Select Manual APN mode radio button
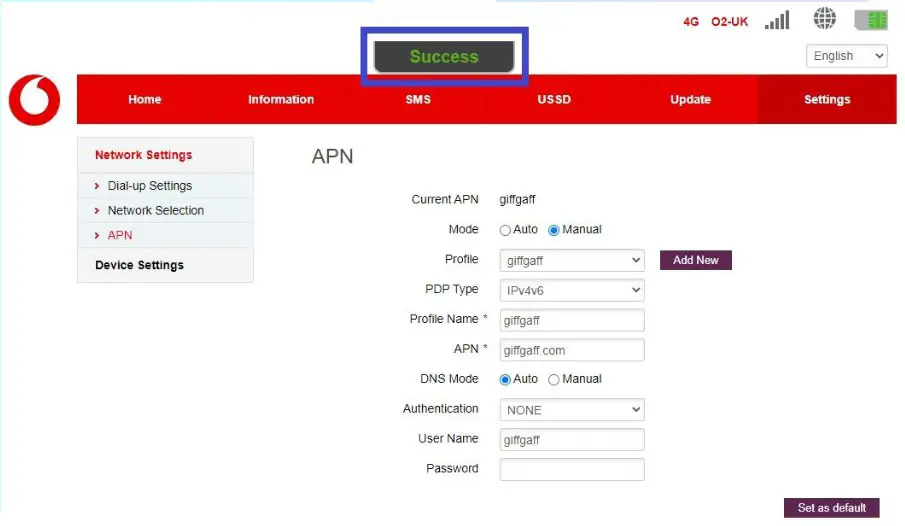The image size is (905, 526). [554, 230]
